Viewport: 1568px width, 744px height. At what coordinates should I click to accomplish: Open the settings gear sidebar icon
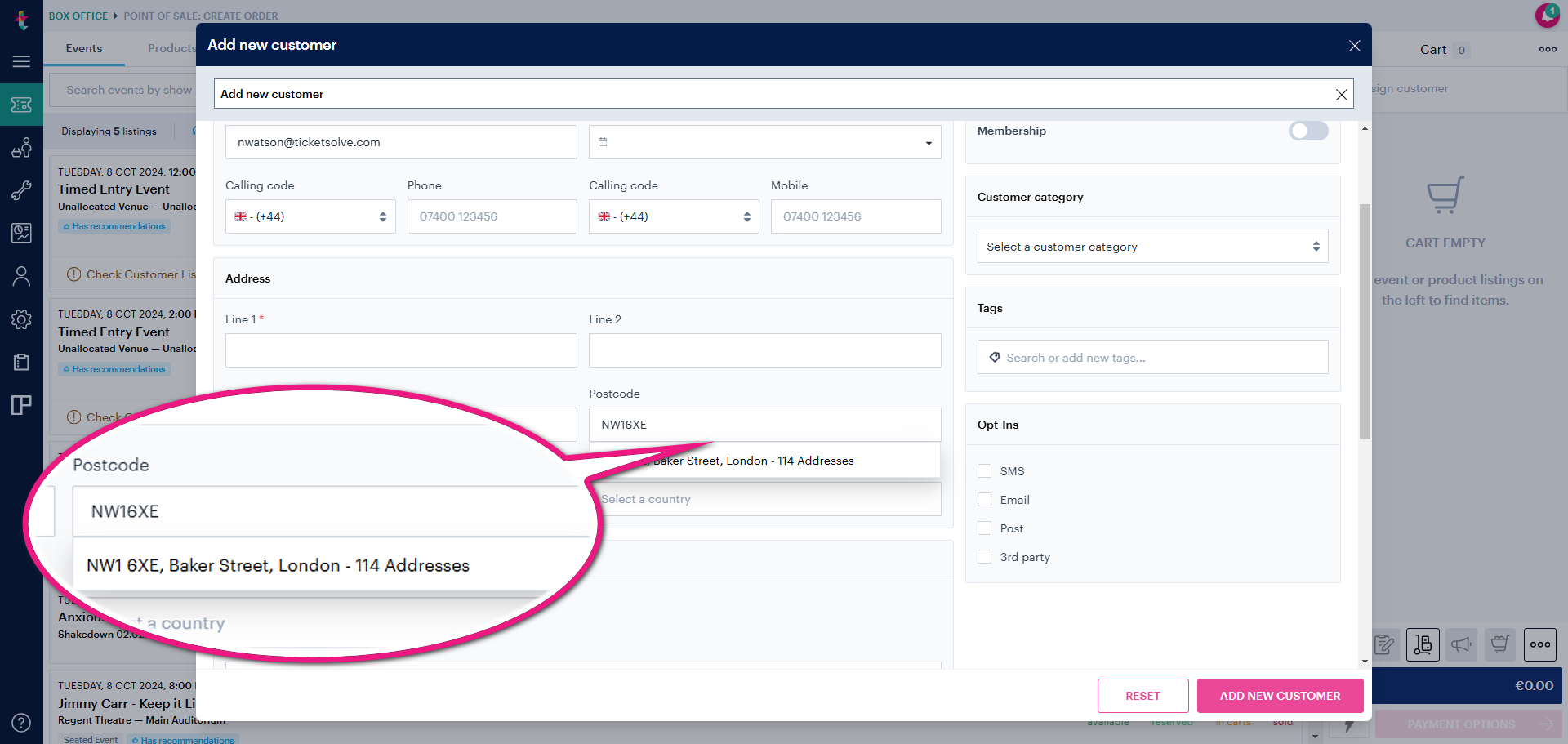[21, 319]
